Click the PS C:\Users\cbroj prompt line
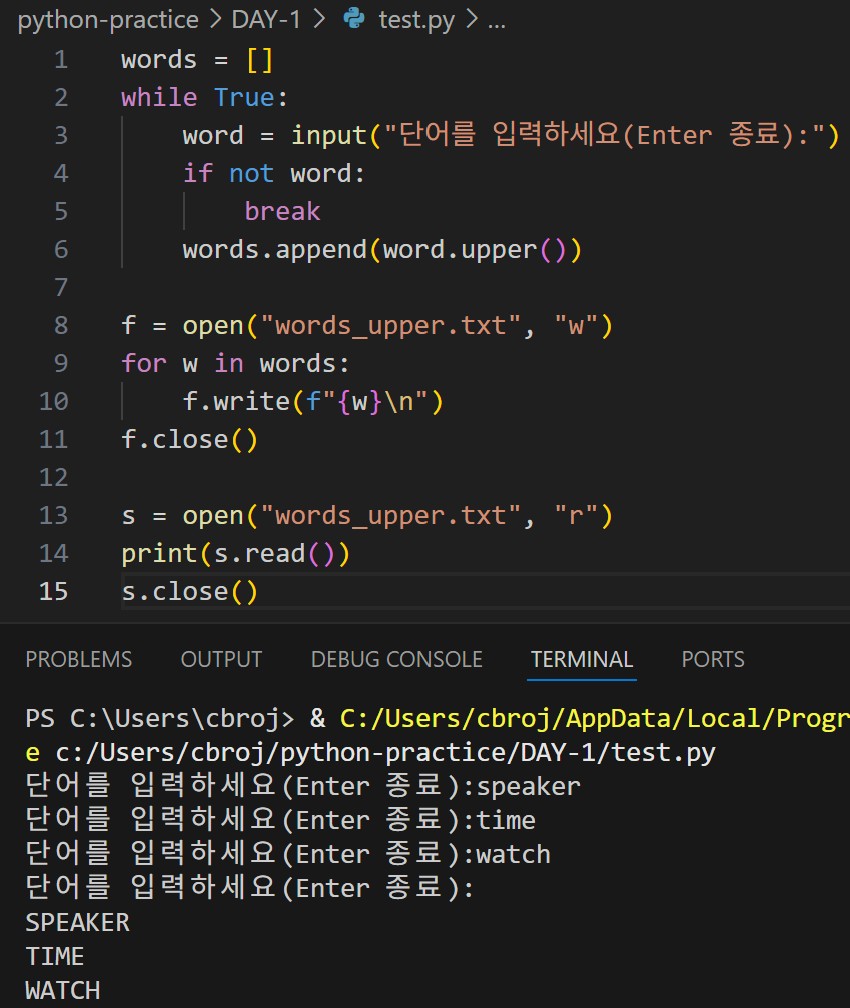 click(x=437, y=718)
